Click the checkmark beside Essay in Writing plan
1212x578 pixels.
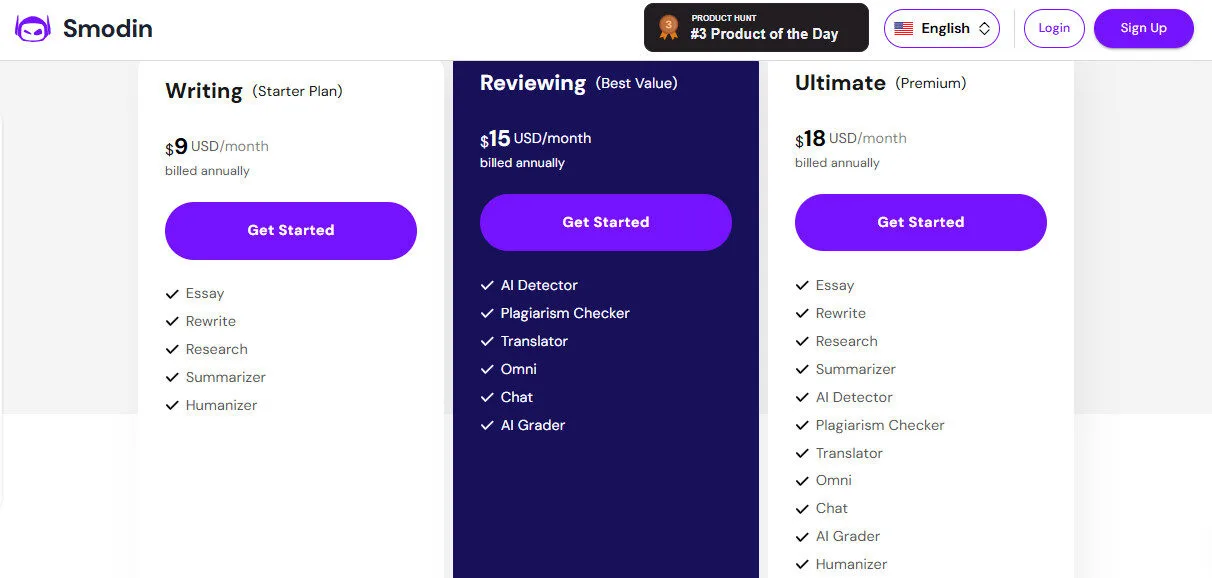172,294
